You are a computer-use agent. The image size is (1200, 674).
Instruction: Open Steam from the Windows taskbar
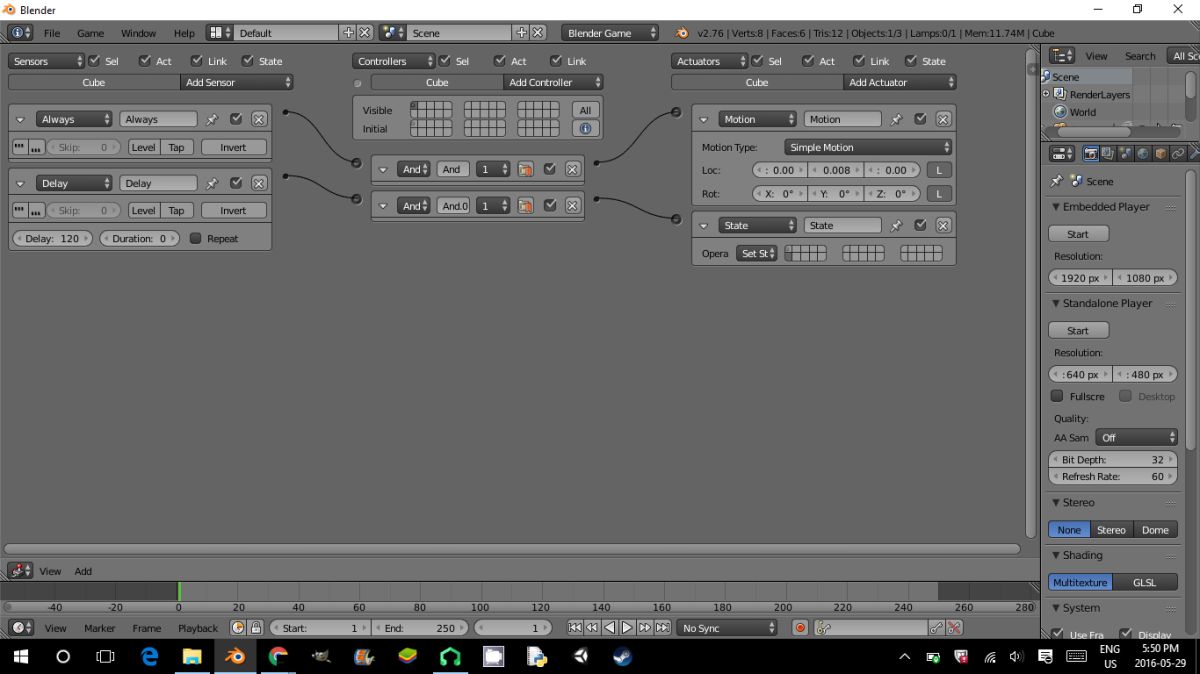[622, 657]
